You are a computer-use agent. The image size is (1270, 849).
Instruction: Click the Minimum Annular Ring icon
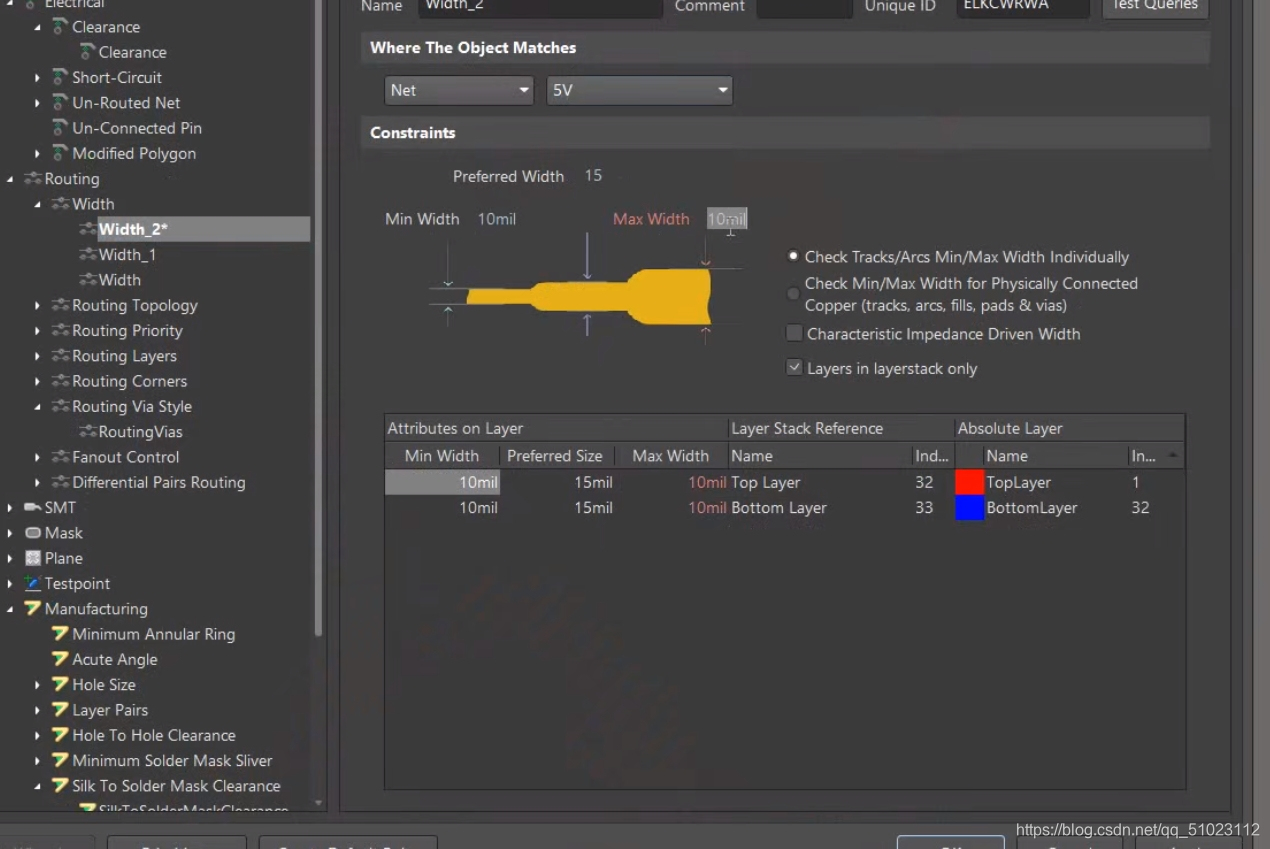click(x=60, y=634)
